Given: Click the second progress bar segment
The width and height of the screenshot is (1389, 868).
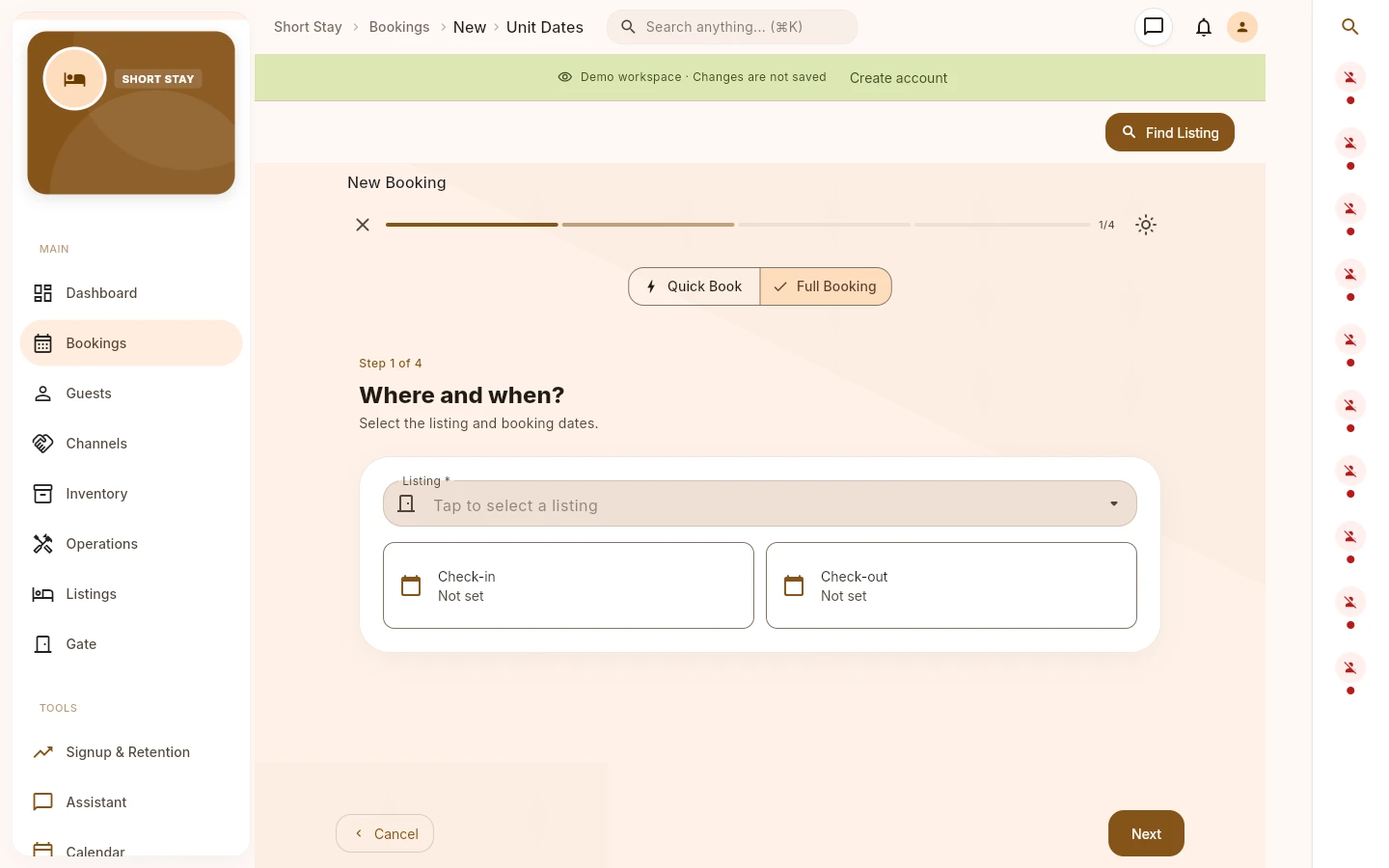Looking at the screenshot, I should click(648, 225).
